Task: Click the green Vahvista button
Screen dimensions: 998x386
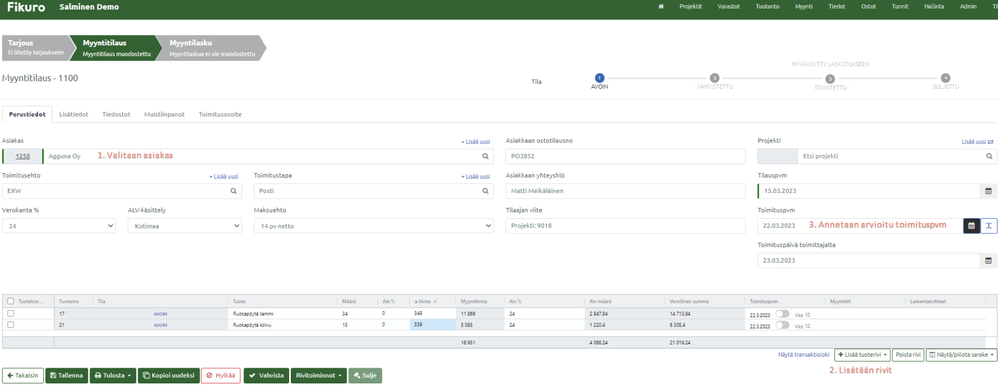Action: point(266,376)
